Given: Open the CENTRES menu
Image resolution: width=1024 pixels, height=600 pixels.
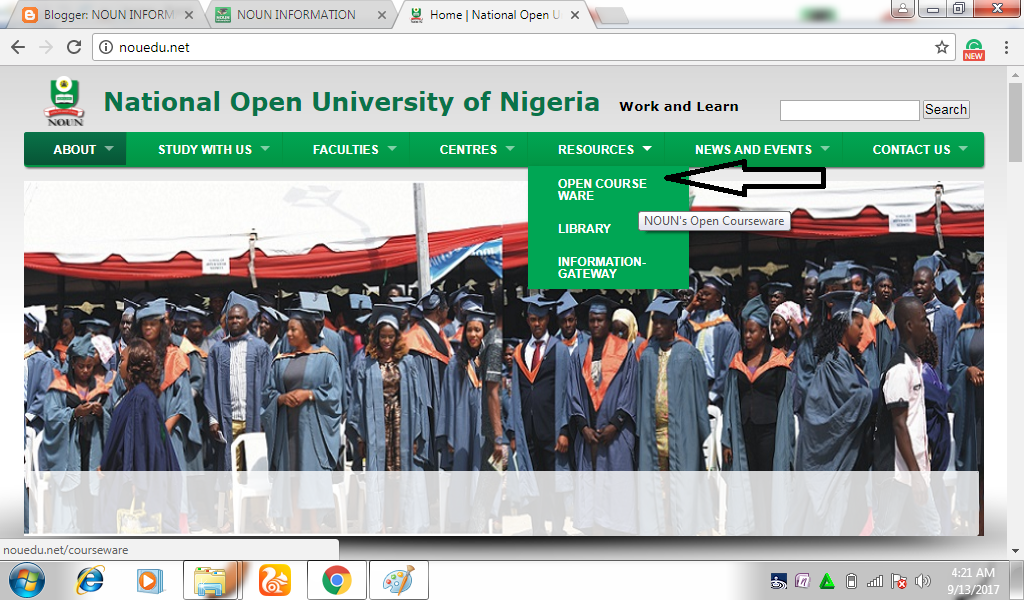Looking at the screenshot, I should [x=468, y=150].
